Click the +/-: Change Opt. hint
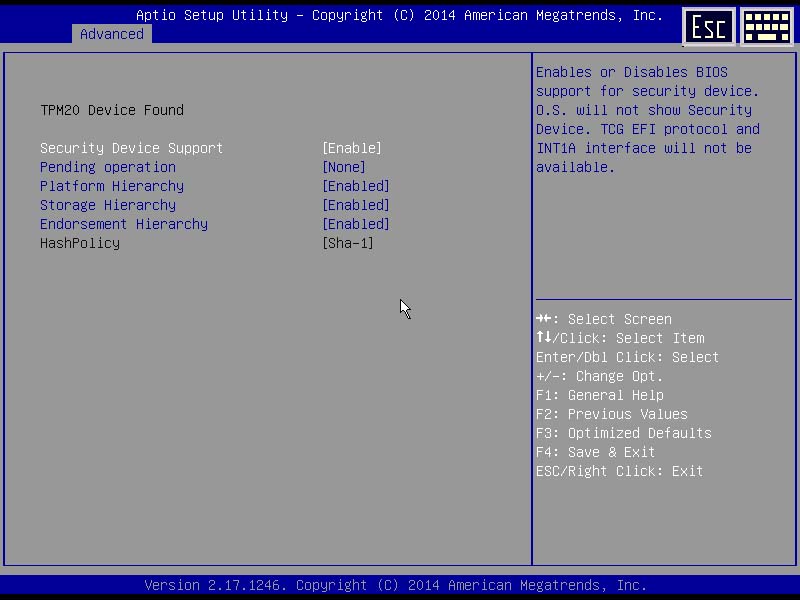Screen dimensions: 800x600 coord(599,377)
